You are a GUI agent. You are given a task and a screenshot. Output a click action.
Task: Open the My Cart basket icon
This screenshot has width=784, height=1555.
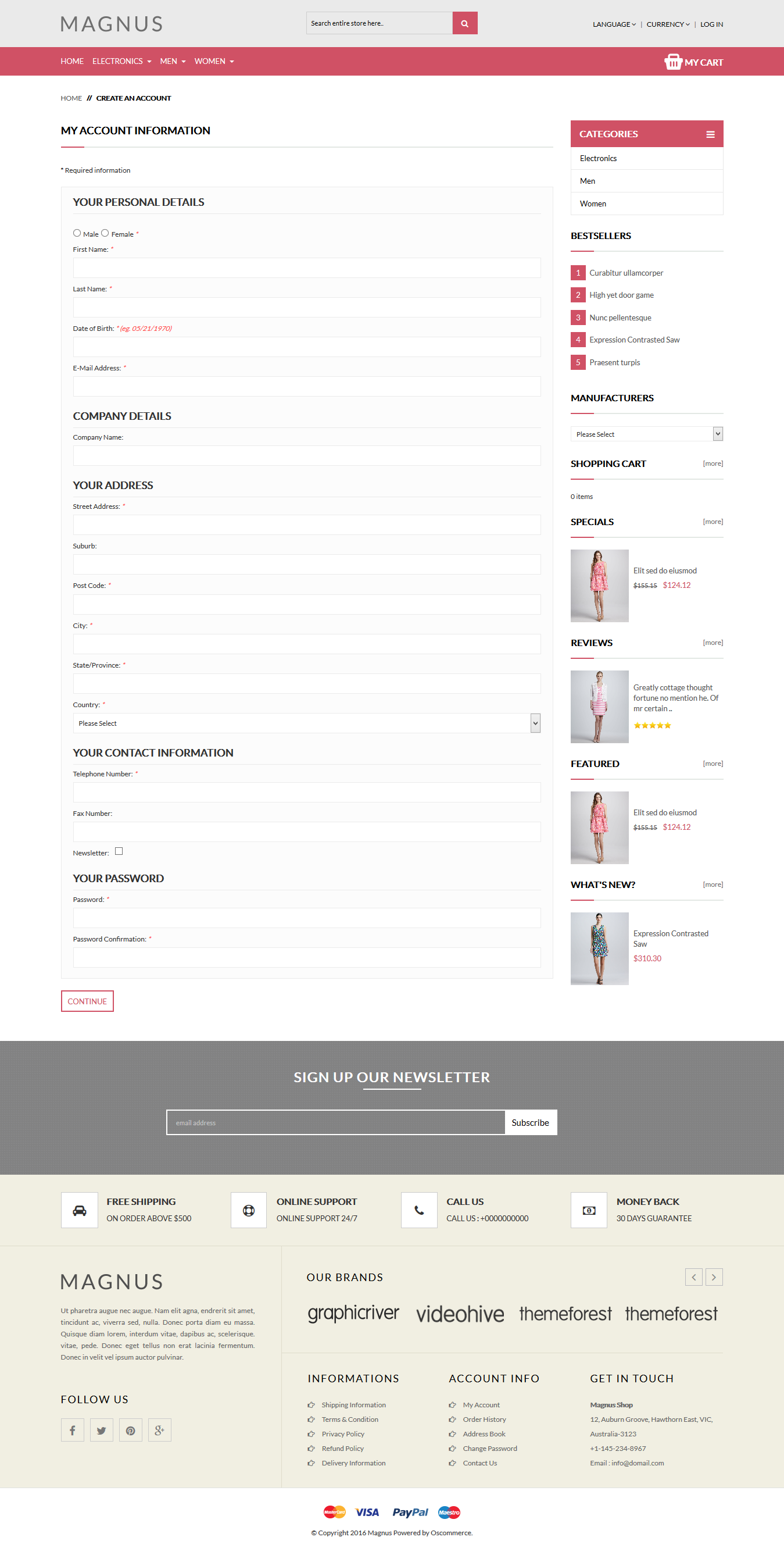point(672,62)
